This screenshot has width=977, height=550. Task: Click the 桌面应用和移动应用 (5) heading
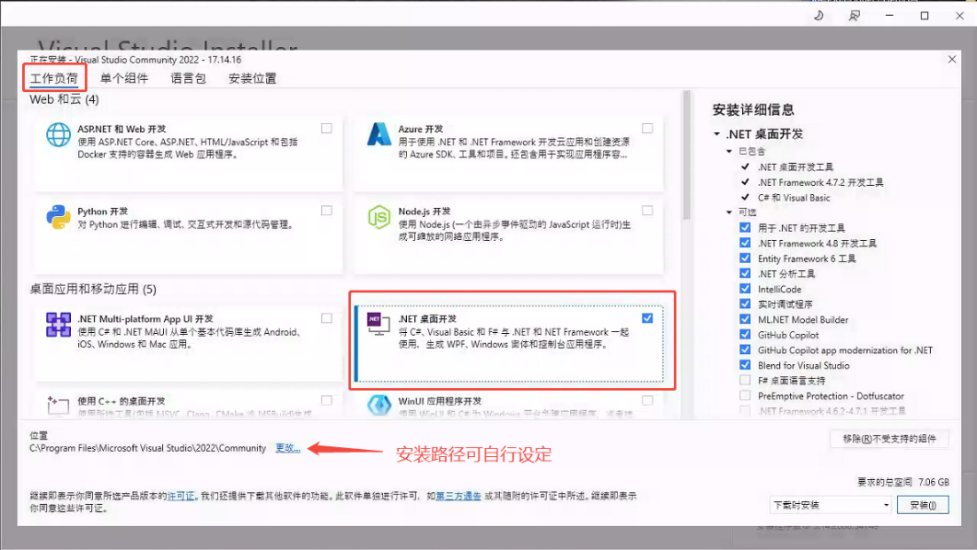93,289
